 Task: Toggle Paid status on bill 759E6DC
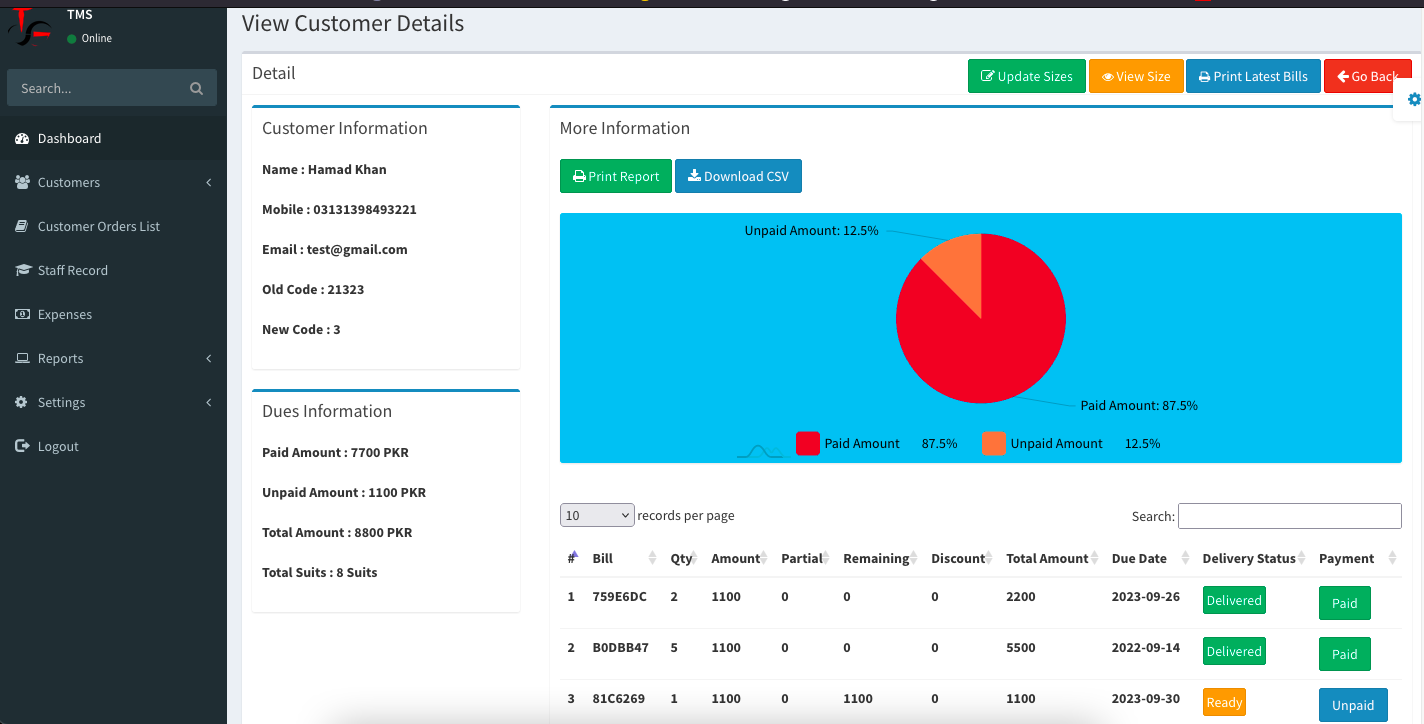tap(1344, 603)
